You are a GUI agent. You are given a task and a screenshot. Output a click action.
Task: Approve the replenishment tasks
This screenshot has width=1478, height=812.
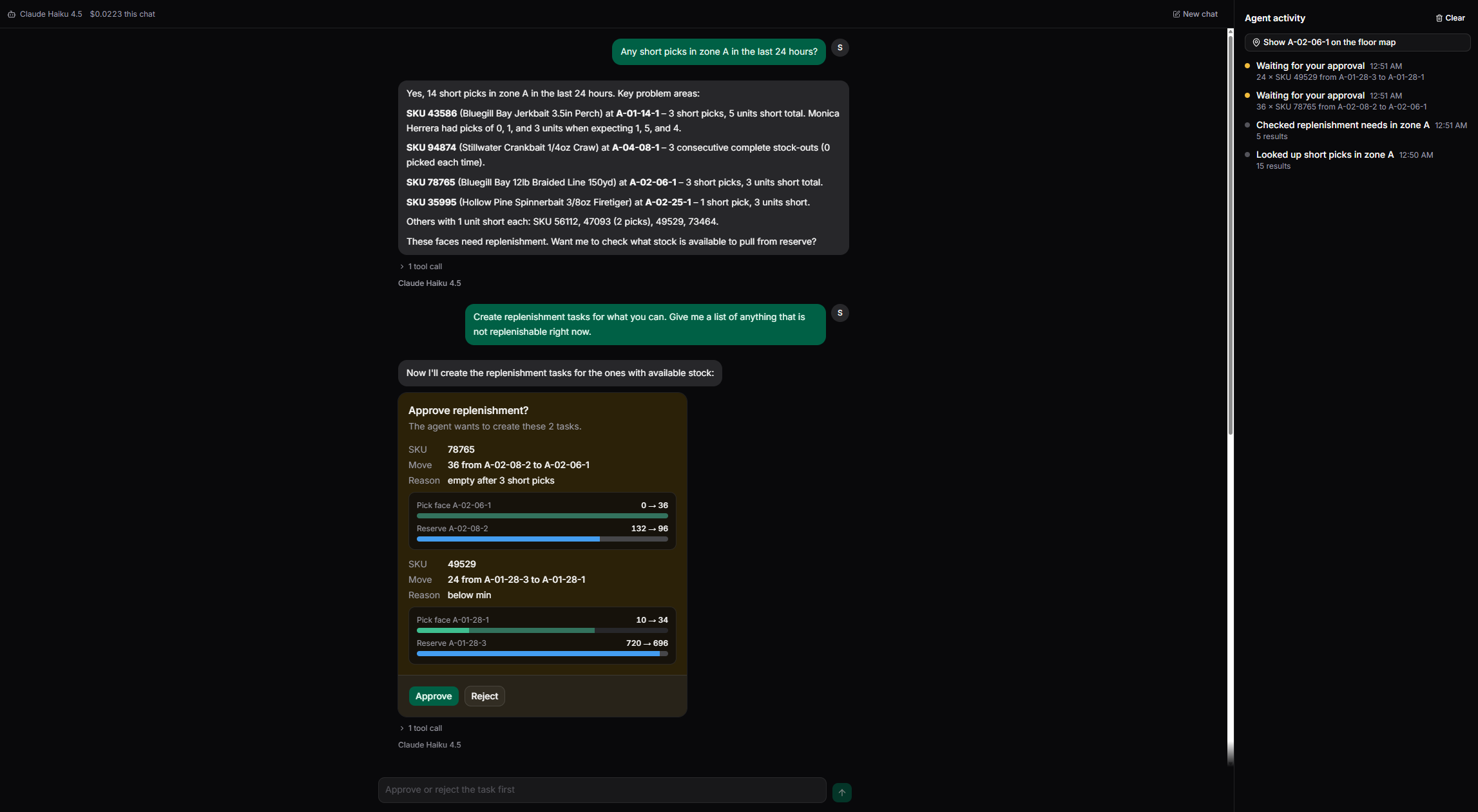[434, 696]
